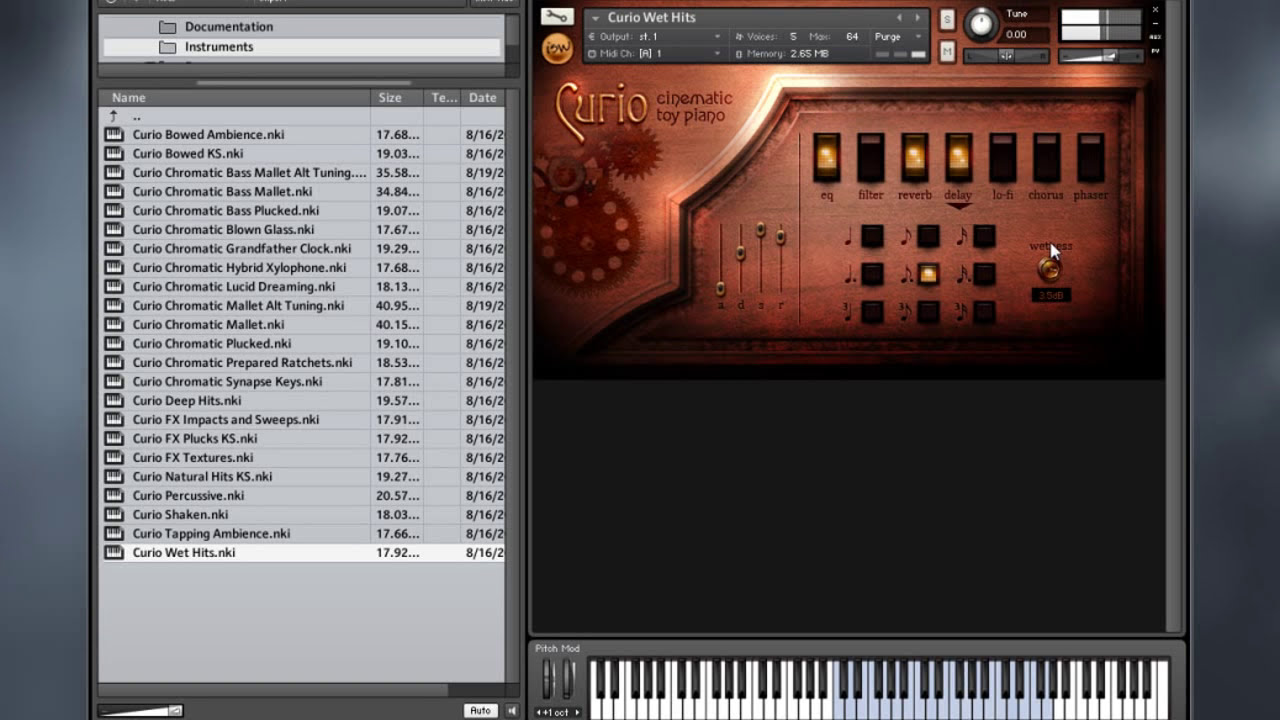Toggle the delay effect switch

958,157
